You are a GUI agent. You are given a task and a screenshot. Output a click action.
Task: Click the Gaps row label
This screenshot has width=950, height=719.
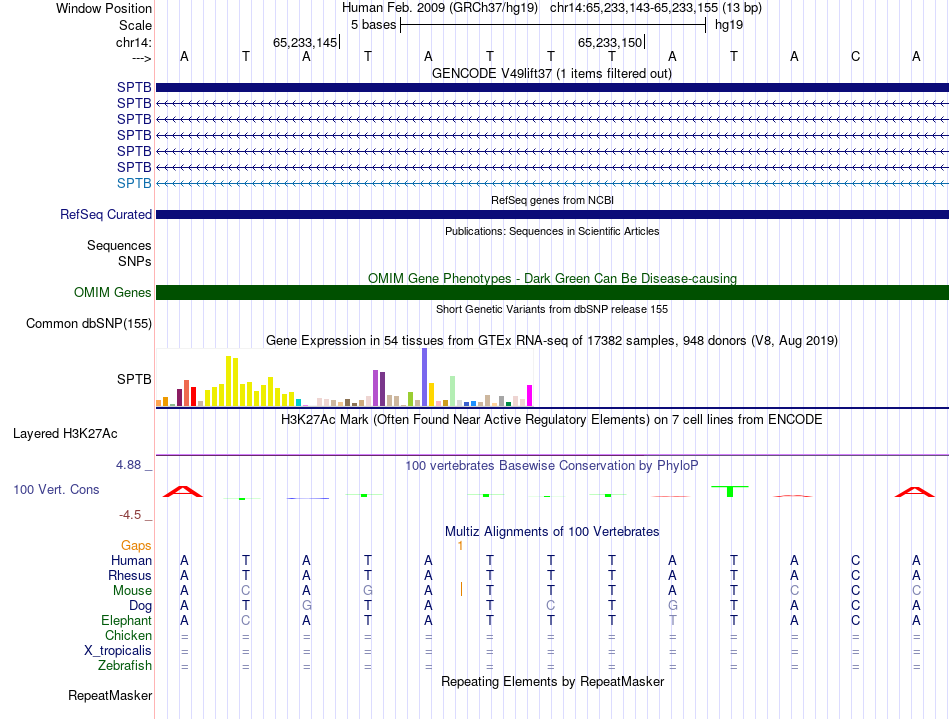click(136, 546)
